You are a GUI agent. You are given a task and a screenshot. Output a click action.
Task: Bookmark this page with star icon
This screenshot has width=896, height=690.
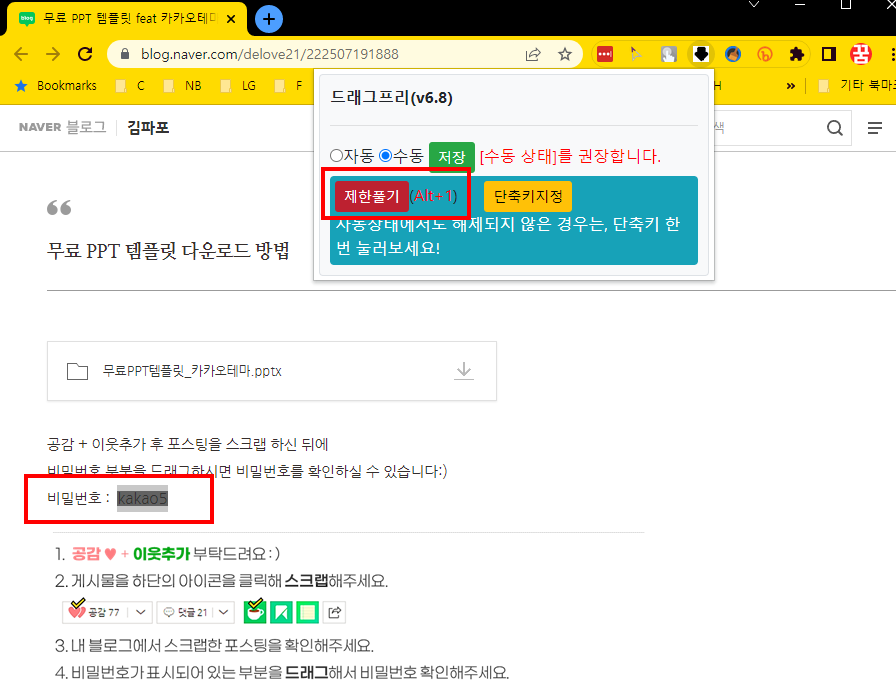(565, 54)
